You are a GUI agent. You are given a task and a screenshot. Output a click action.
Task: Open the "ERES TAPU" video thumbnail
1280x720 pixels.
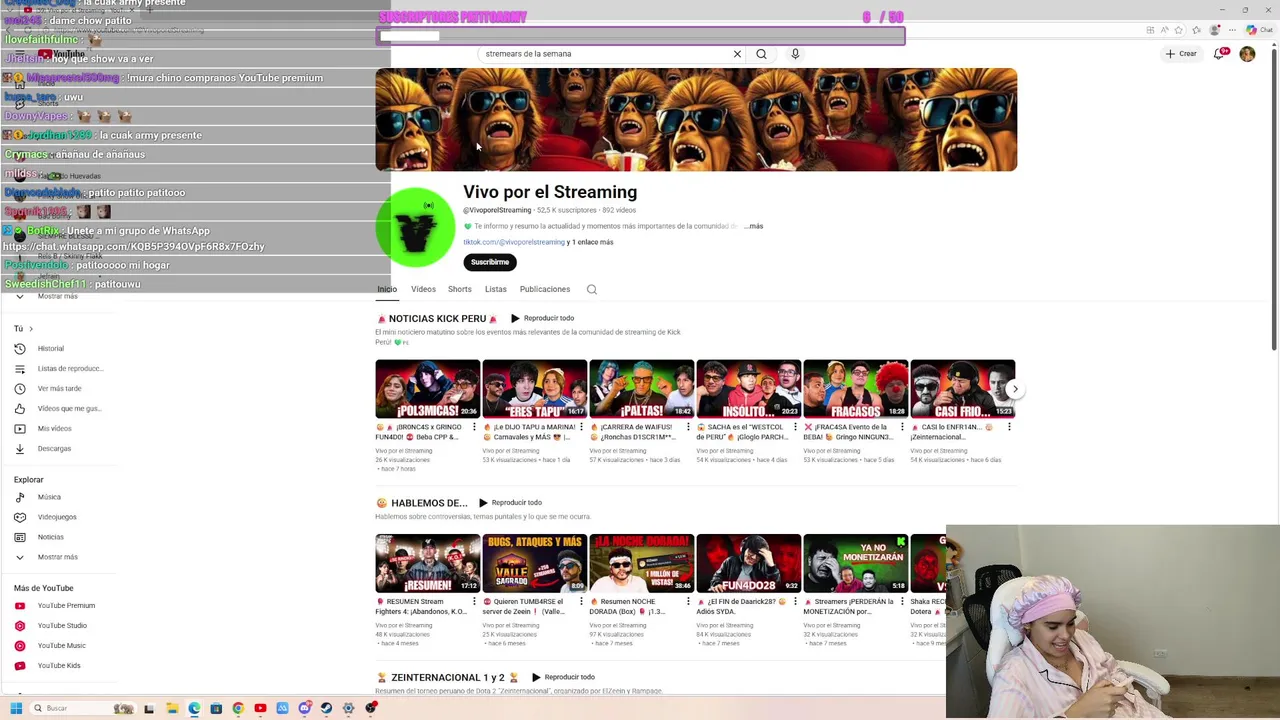click(x=535, y=389)
